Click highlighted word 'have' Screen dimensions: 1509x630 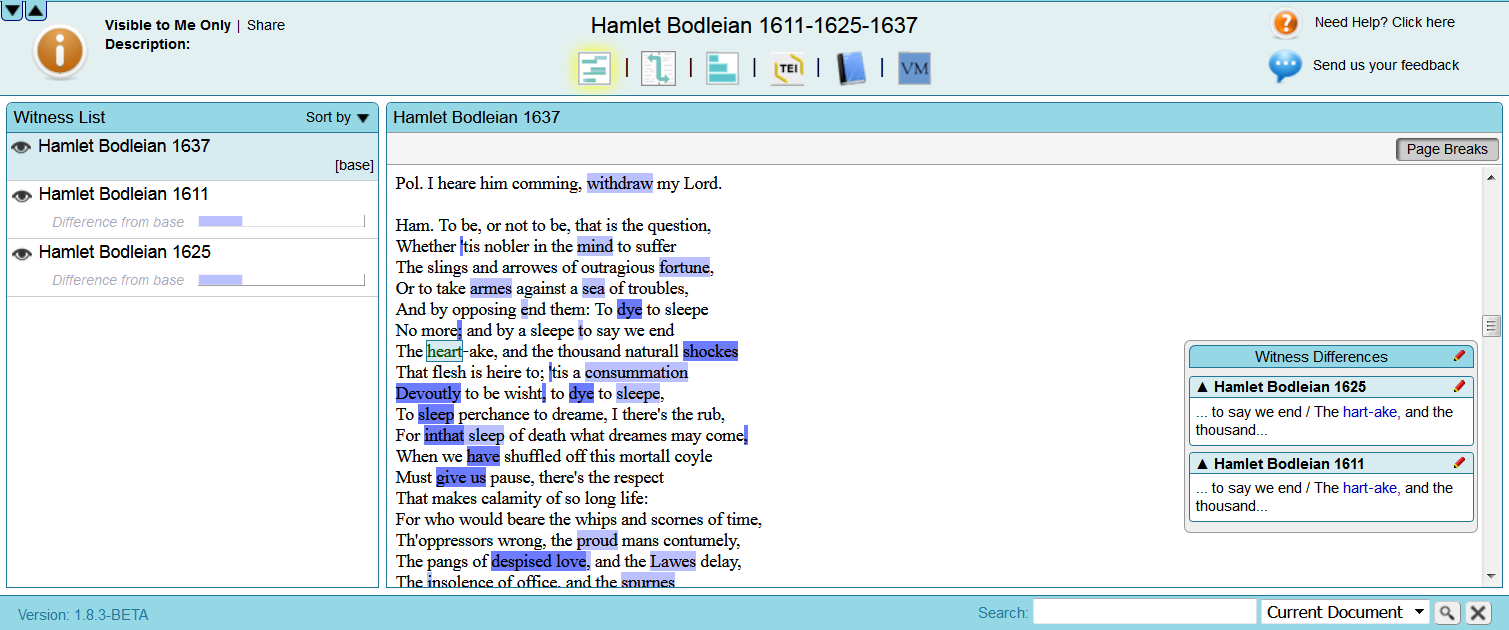pyautogui.click(x=483, y=456)
